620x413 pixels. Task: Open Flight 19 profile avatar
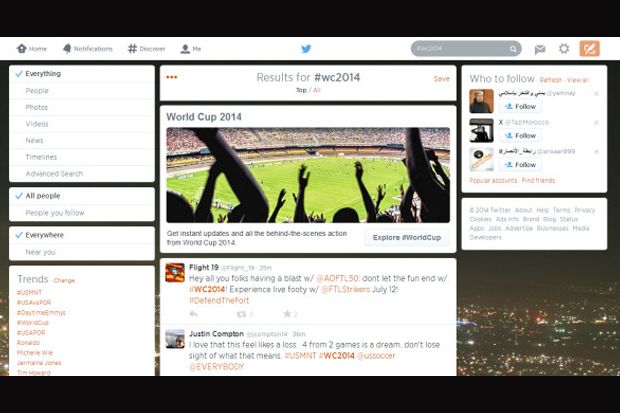click(175, 273)
